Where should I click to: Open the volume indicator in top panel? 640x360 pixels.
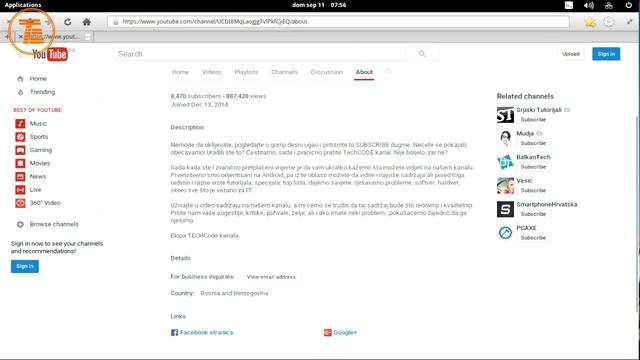pyautogui.click(x=589, y=5)
